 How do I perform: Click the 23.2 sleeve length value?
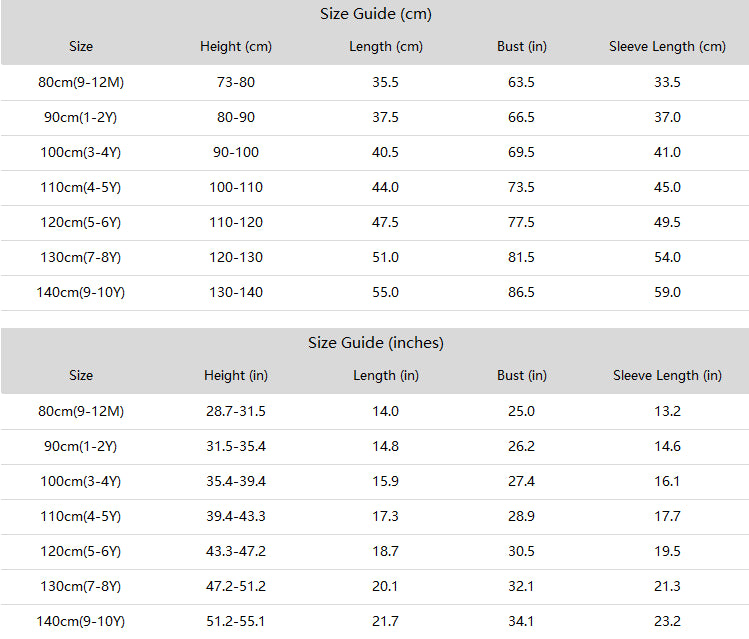point(667,621)
